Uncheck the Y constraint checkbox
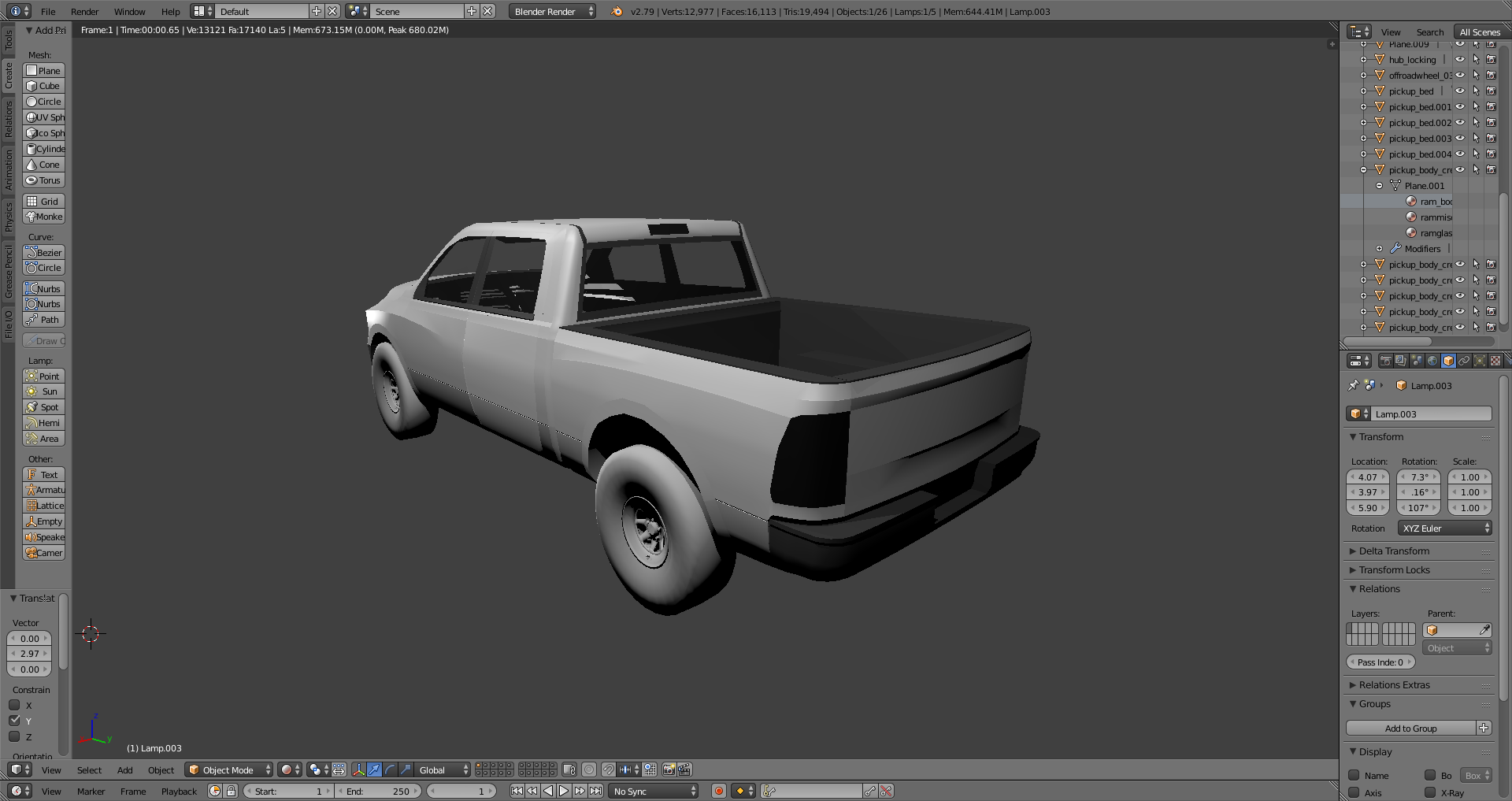 pos(14,721)
